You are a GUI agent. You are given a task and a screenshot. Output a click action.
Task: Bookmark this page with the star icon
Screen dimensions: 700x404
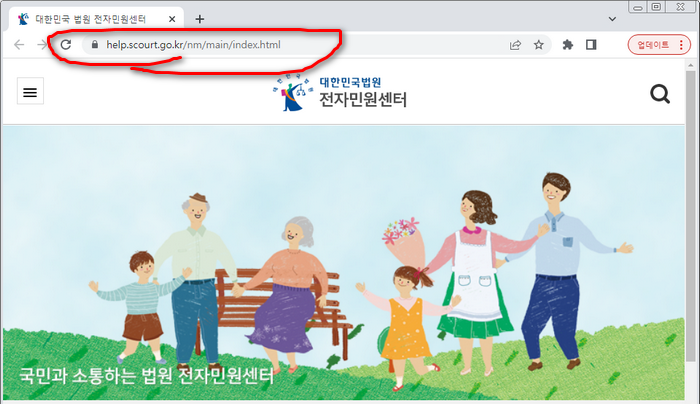(x=539, y=45)
